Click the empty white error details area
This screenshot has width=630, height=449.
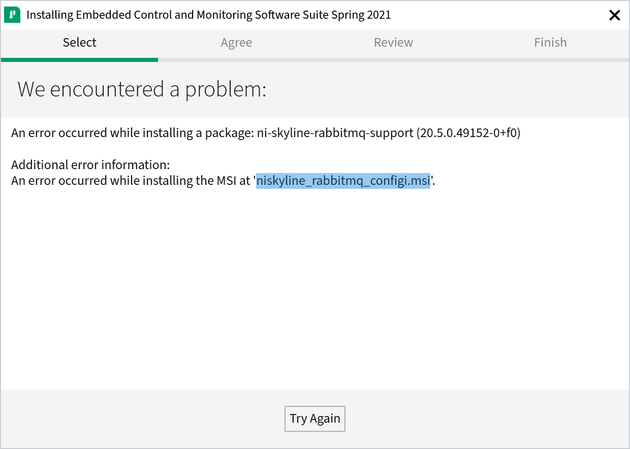(x=315, y=290)
